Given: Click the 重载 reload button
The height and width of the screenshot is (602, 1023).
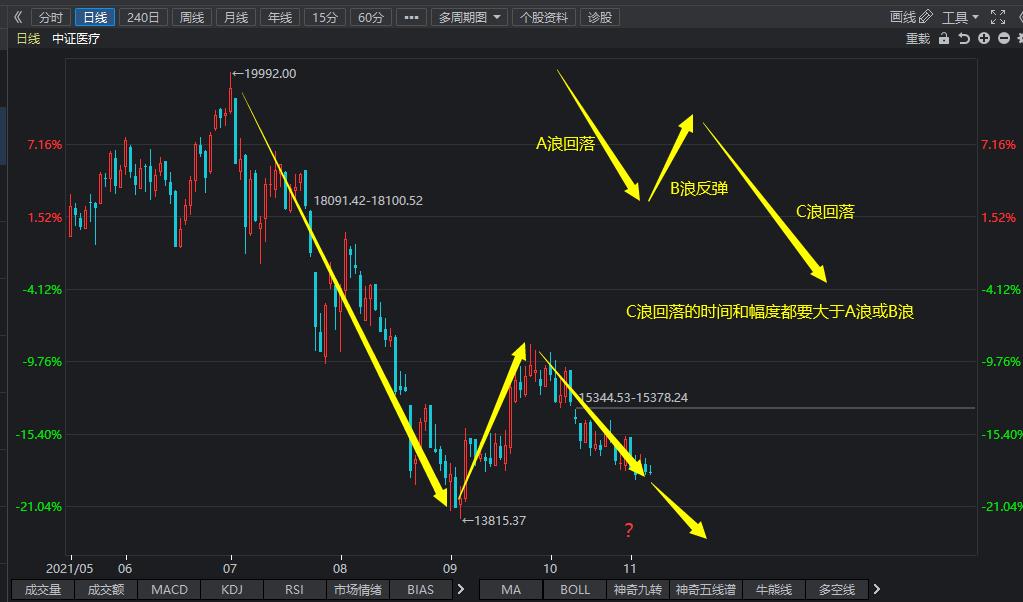Looking at the screenshot, I should [919, 37].
